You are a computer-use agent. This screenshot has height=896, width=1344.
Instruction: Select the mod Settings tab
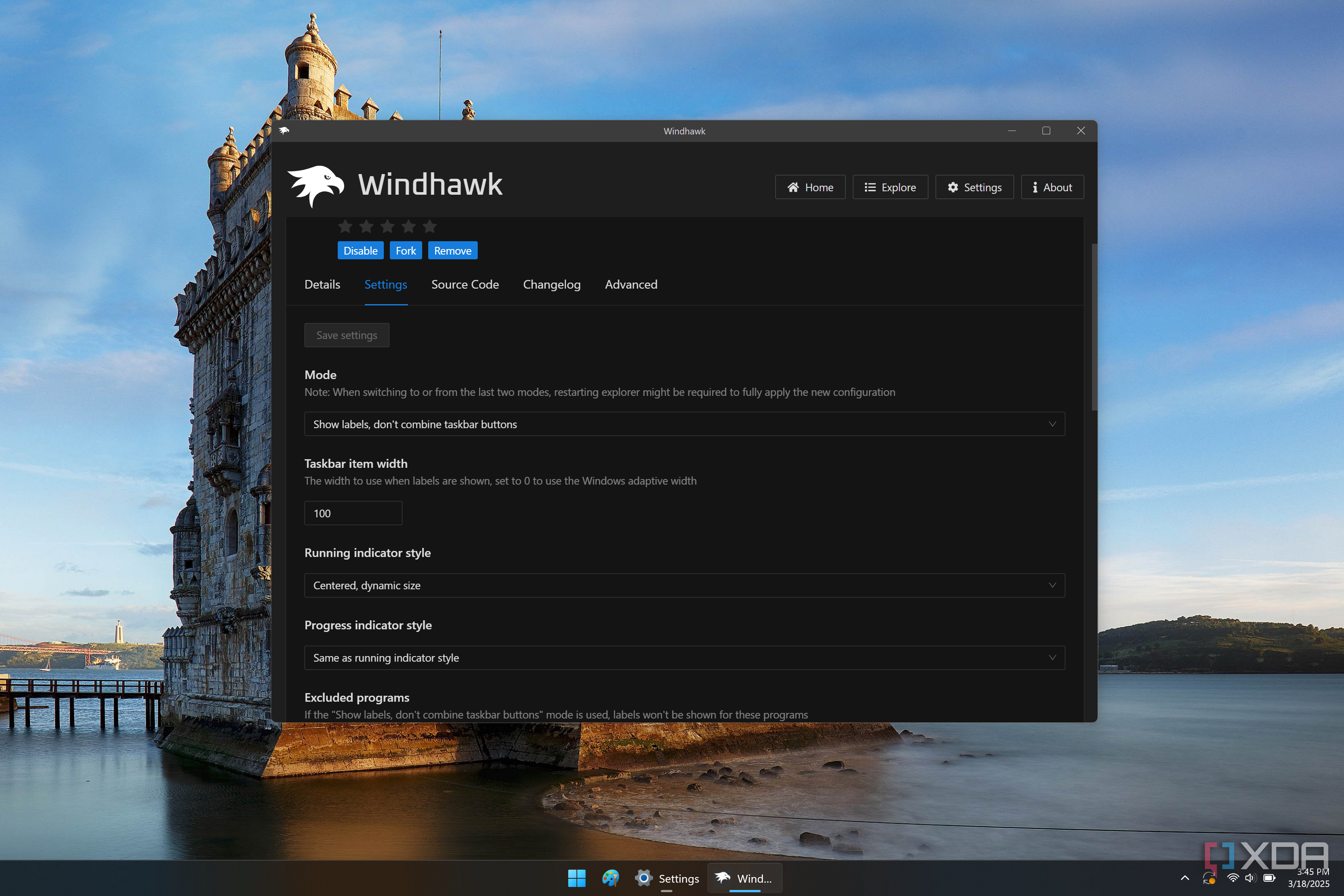pyautogui.click(x=386, y=284)
